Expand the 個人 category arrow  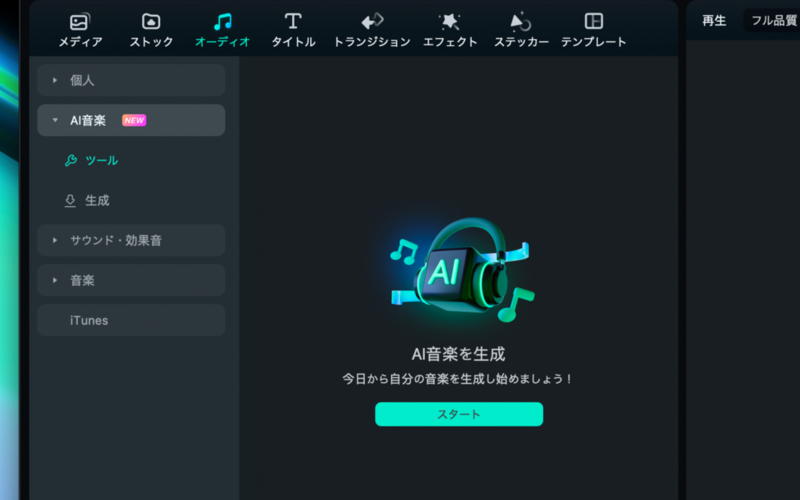click(x=55, y=80)
